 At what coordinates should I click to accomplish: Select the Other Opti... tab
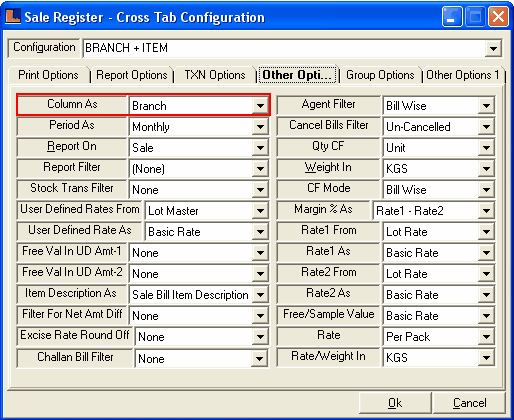tap(297, 75)
